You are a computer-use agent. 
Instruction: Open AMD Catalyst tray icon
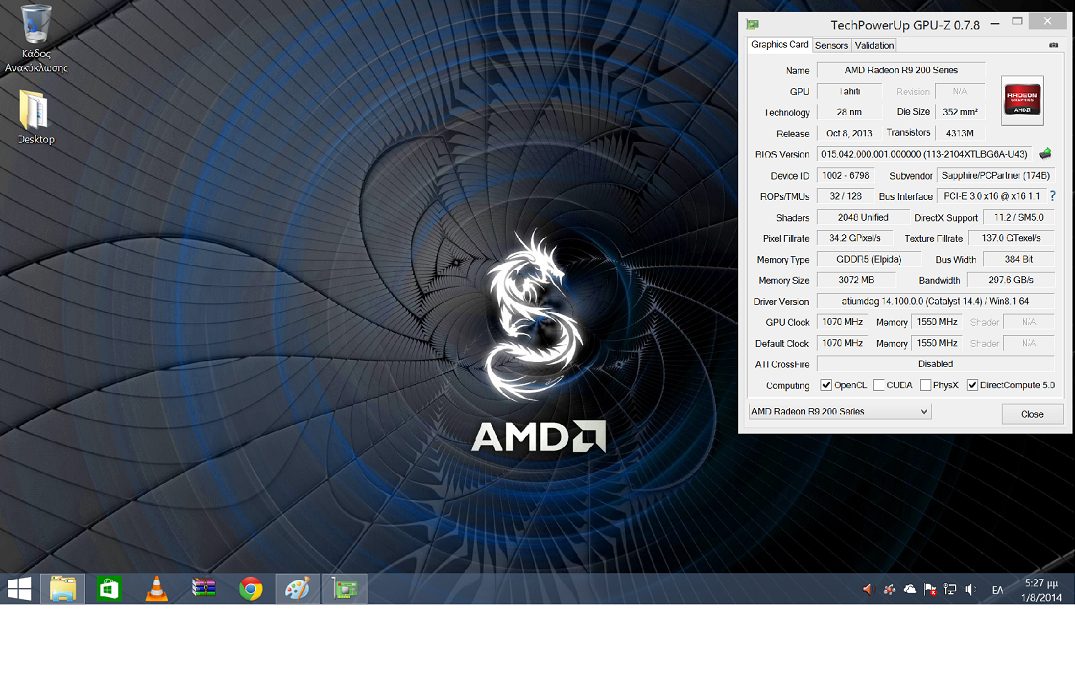(x=889, y=589)
